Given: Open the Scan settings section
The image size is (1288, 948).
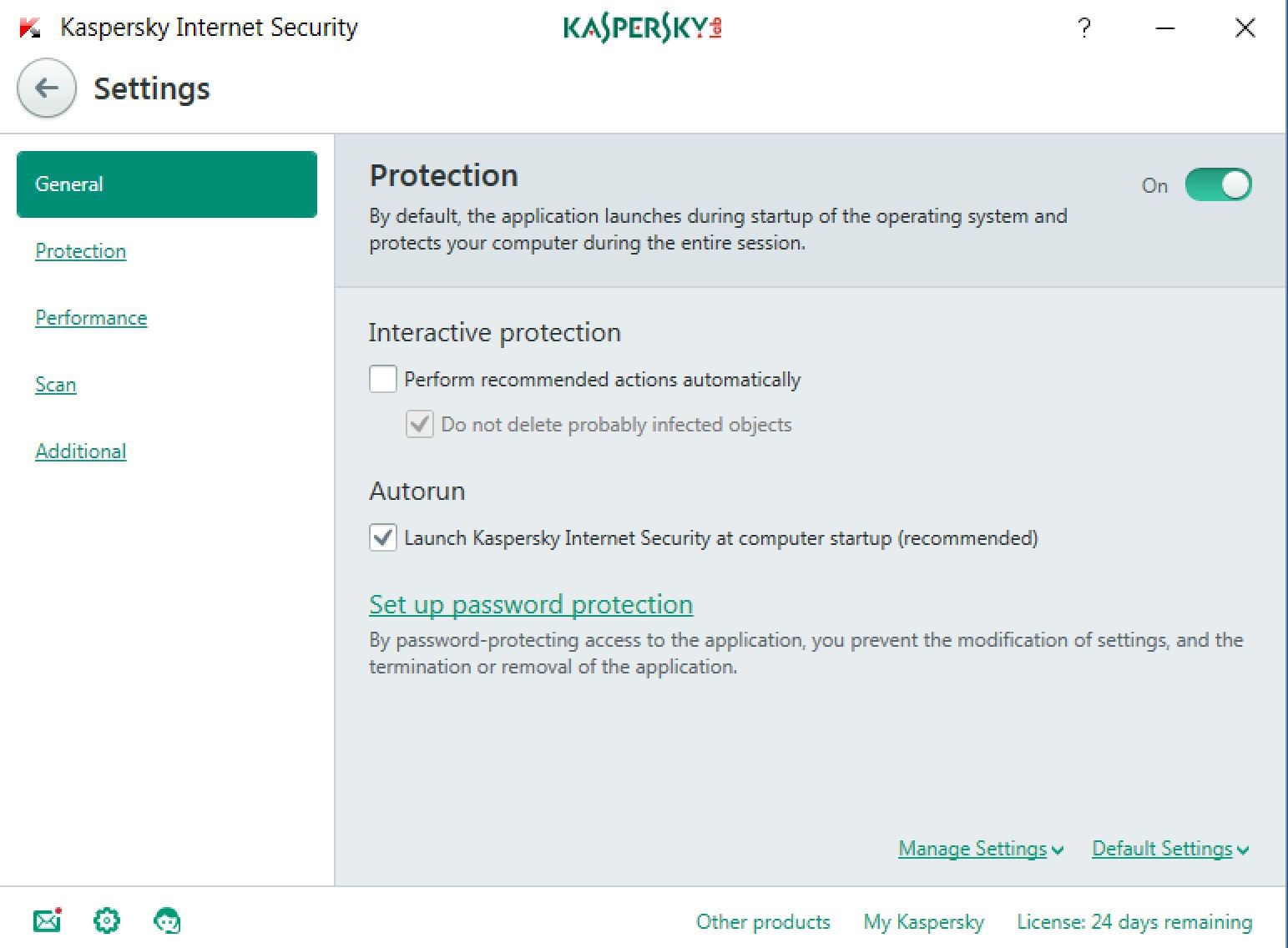Looking at the screenshot, I should tap(56, 385).
